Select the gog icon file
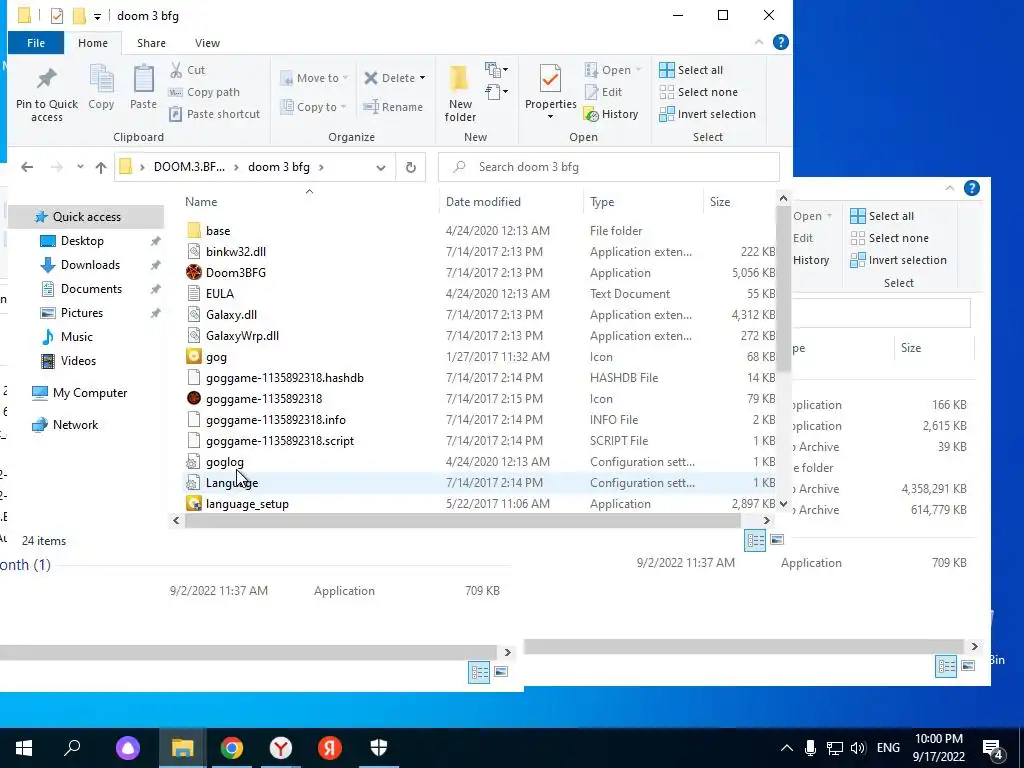Image resolution: width=1024 pixels, height=768 pixels. (x=216, y=357)
